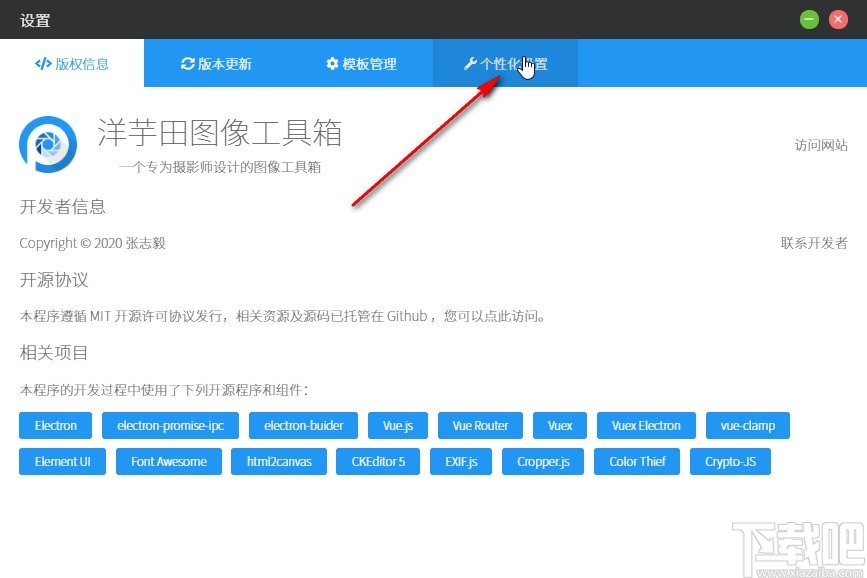
Task: Select the Vue.js badge
Action: click(397, 425)
